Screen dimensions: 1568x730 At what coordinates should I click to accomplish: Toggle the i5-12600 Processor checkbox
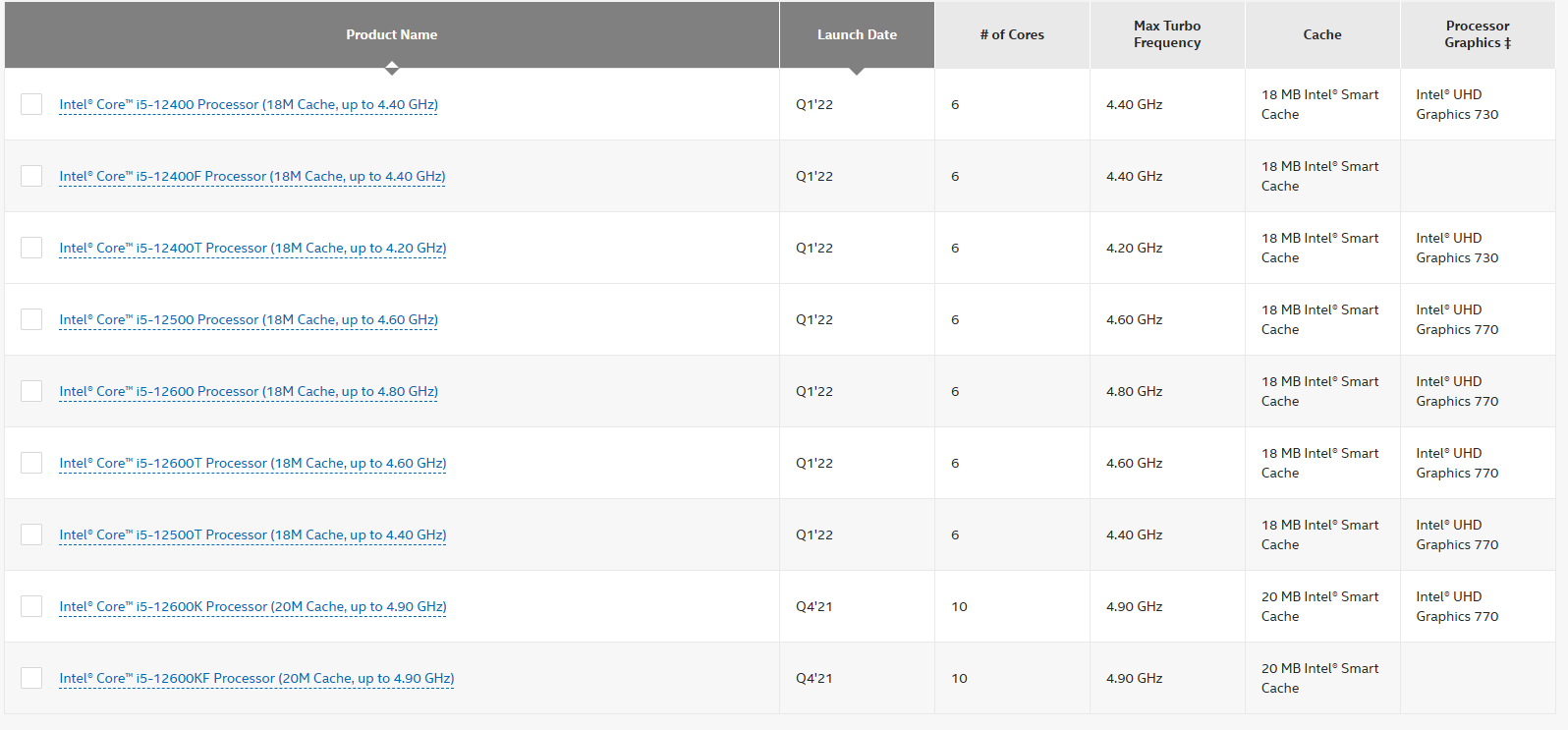[x=31, y=391]
